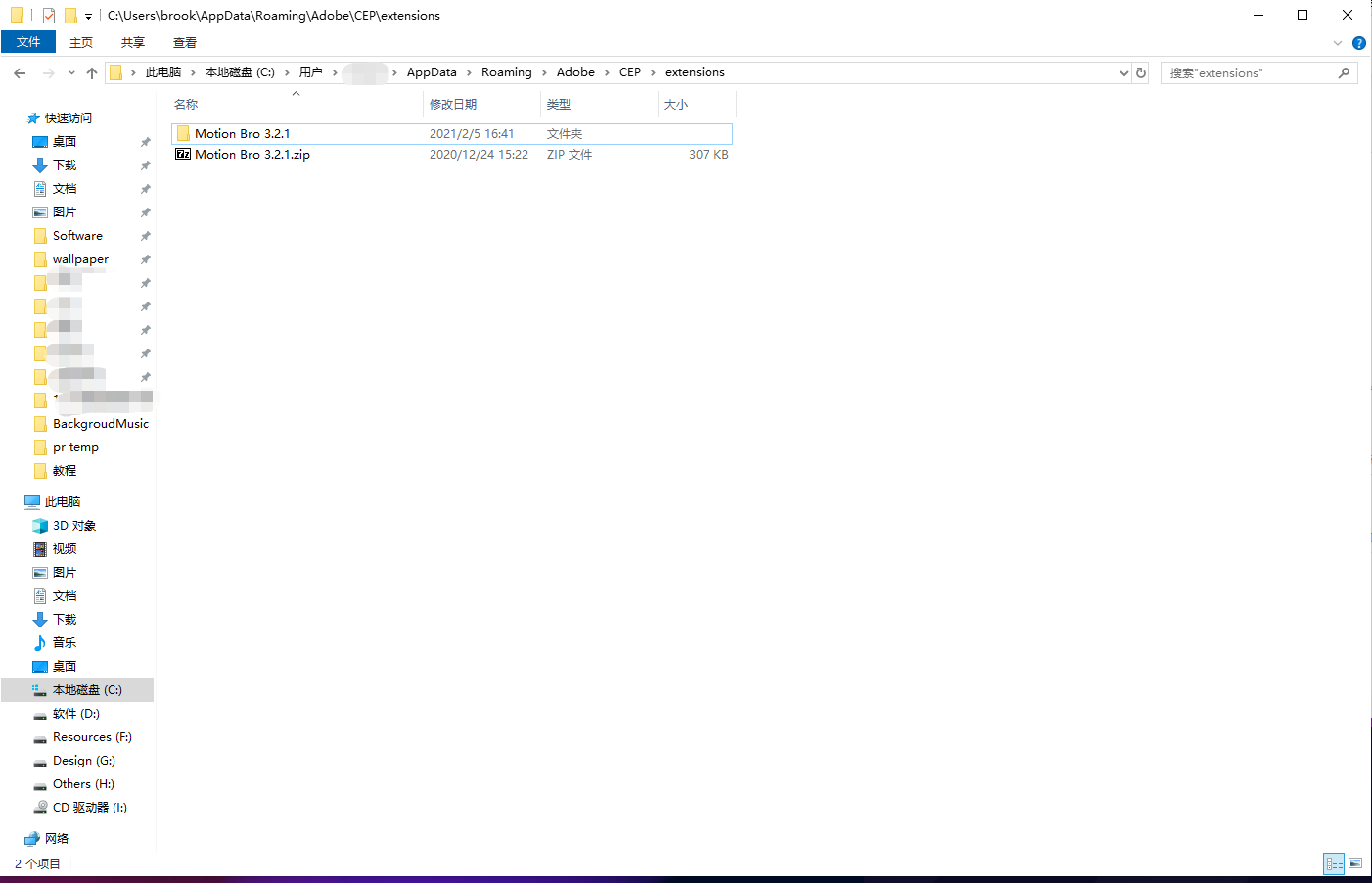Click the new folder icon in title bar
The width and height of the screenshot is (1372, 883).
coord(70,16)
